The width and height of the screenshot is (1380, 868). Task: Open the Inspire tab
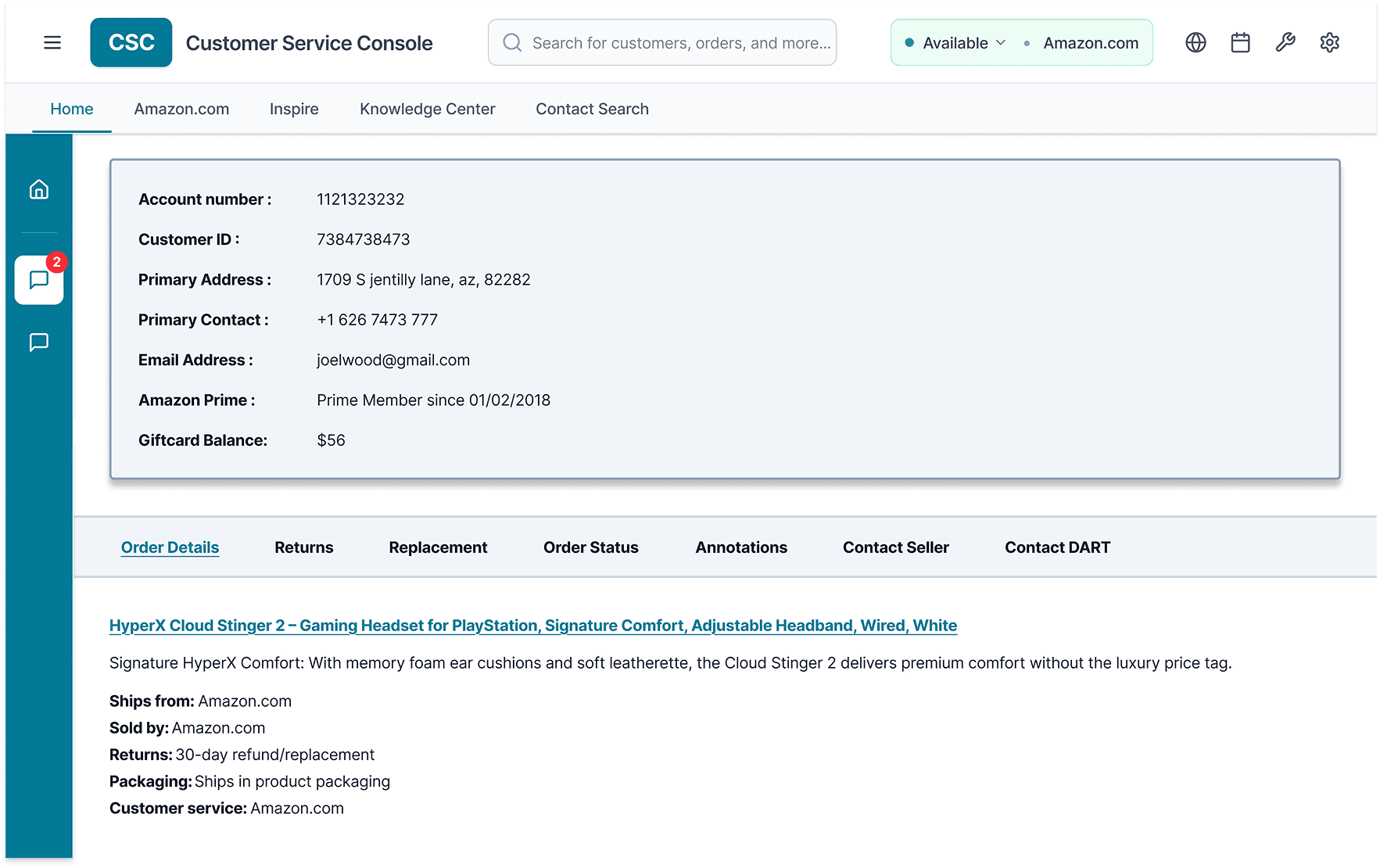(294, 109)
